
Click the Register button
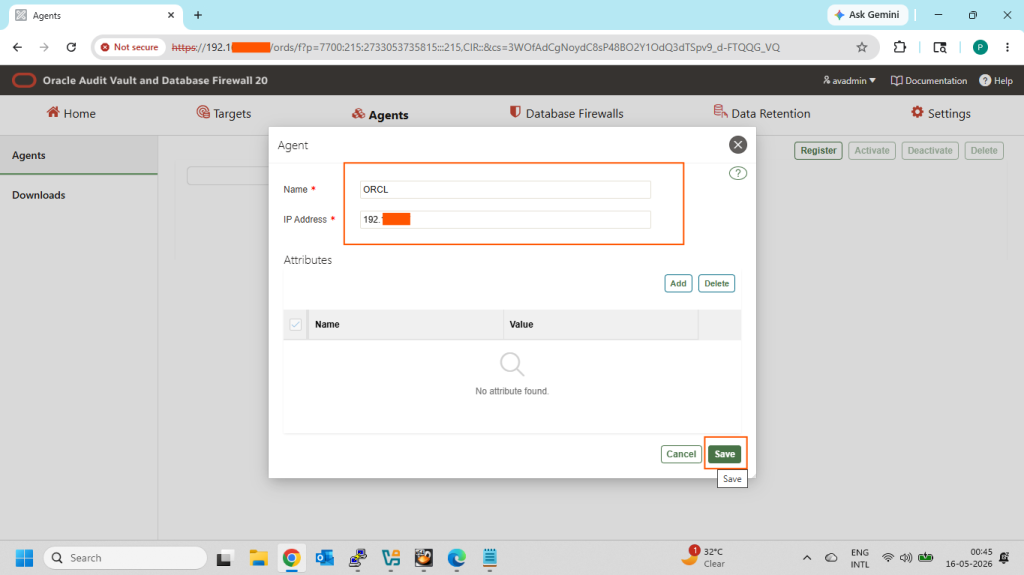pyautogui.click(x=818, y=150)
